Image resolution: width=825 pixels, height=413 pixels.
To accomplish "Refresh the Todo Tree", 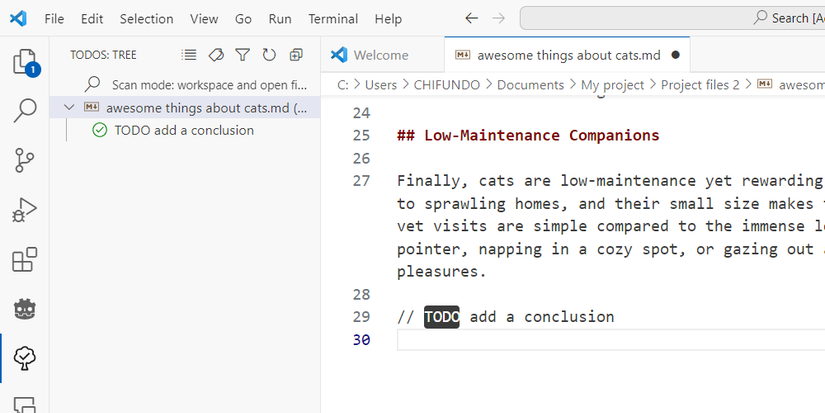I will coord(269,55).
